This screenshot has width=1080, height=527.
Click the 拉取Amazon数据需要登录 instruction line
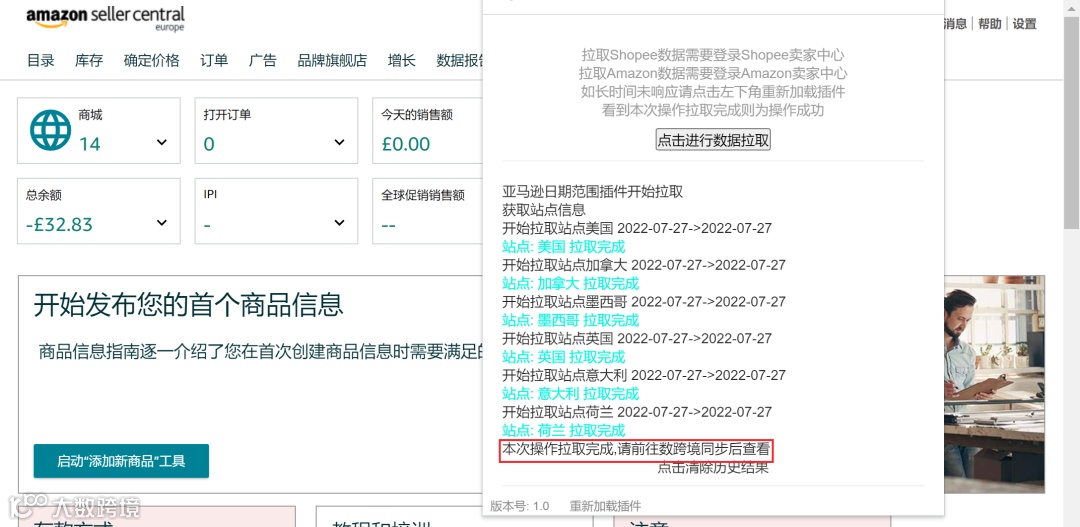pyautogui.click(x=713, y=73)
